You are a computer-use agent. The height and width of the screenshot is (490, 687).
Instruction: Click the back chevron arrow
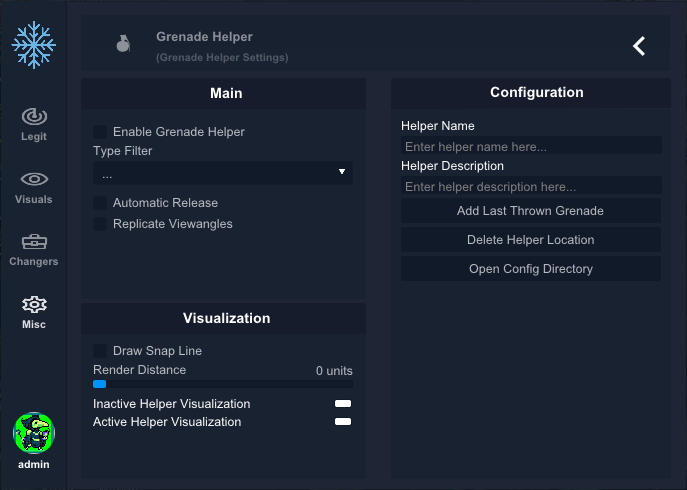(639, 46)
